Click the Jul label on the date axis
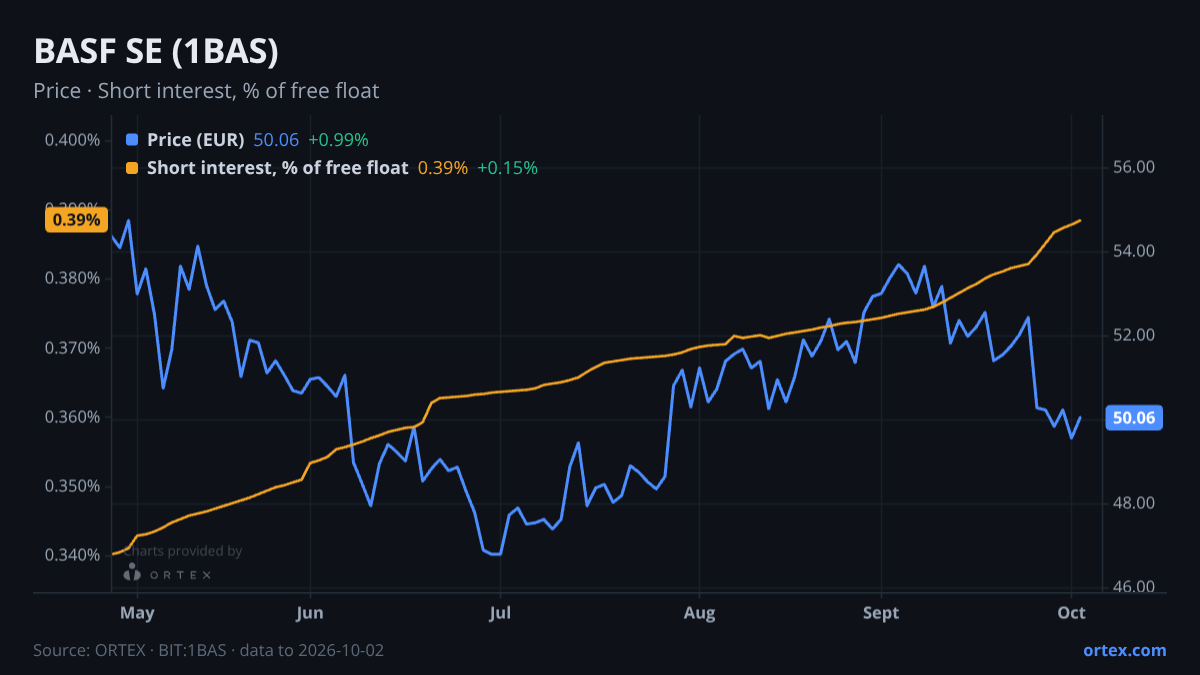Viewport: 1200px width, 675px height. 499,612
